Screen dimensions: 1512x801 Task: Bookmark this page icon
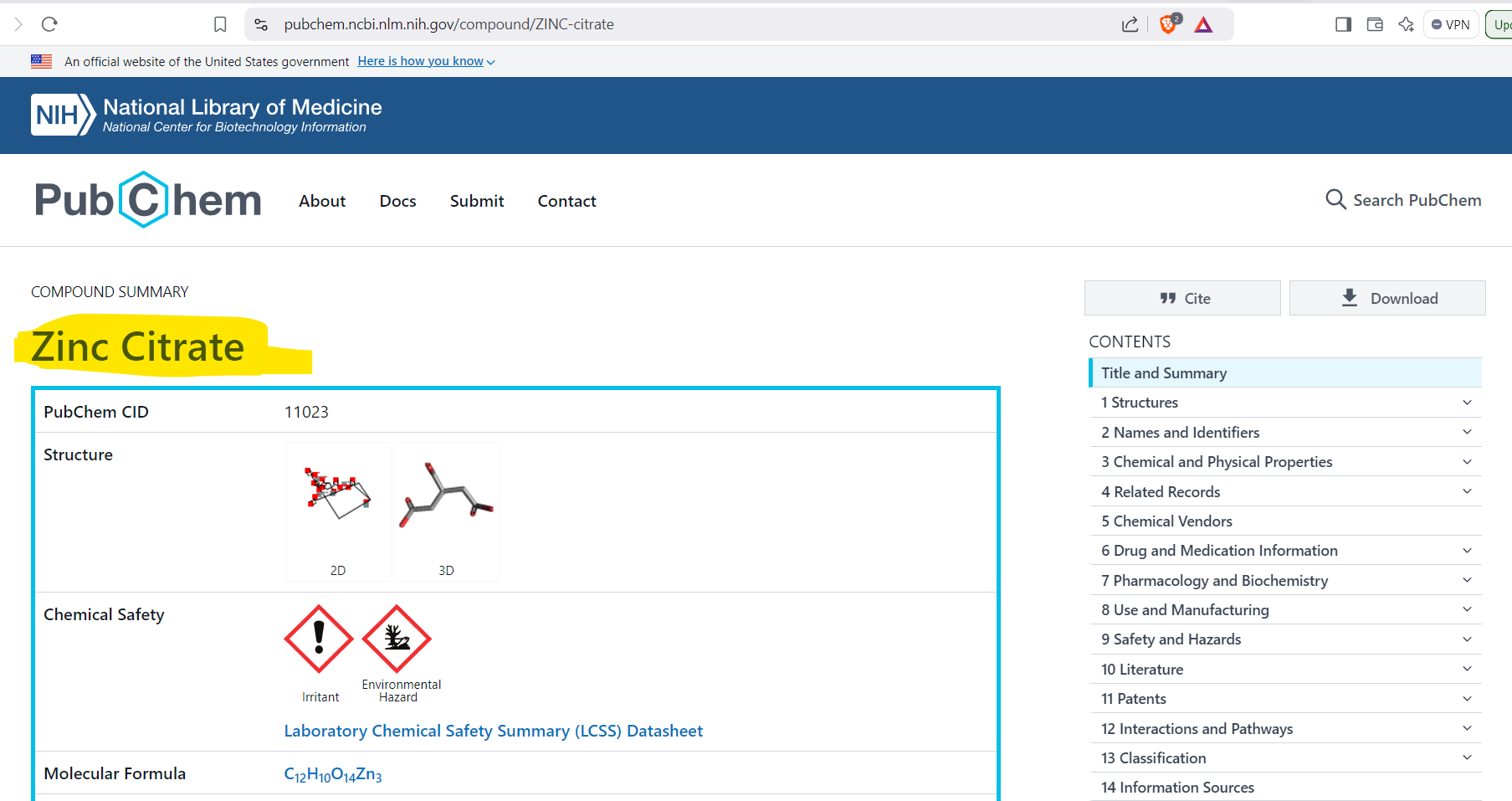coord(220,24)
